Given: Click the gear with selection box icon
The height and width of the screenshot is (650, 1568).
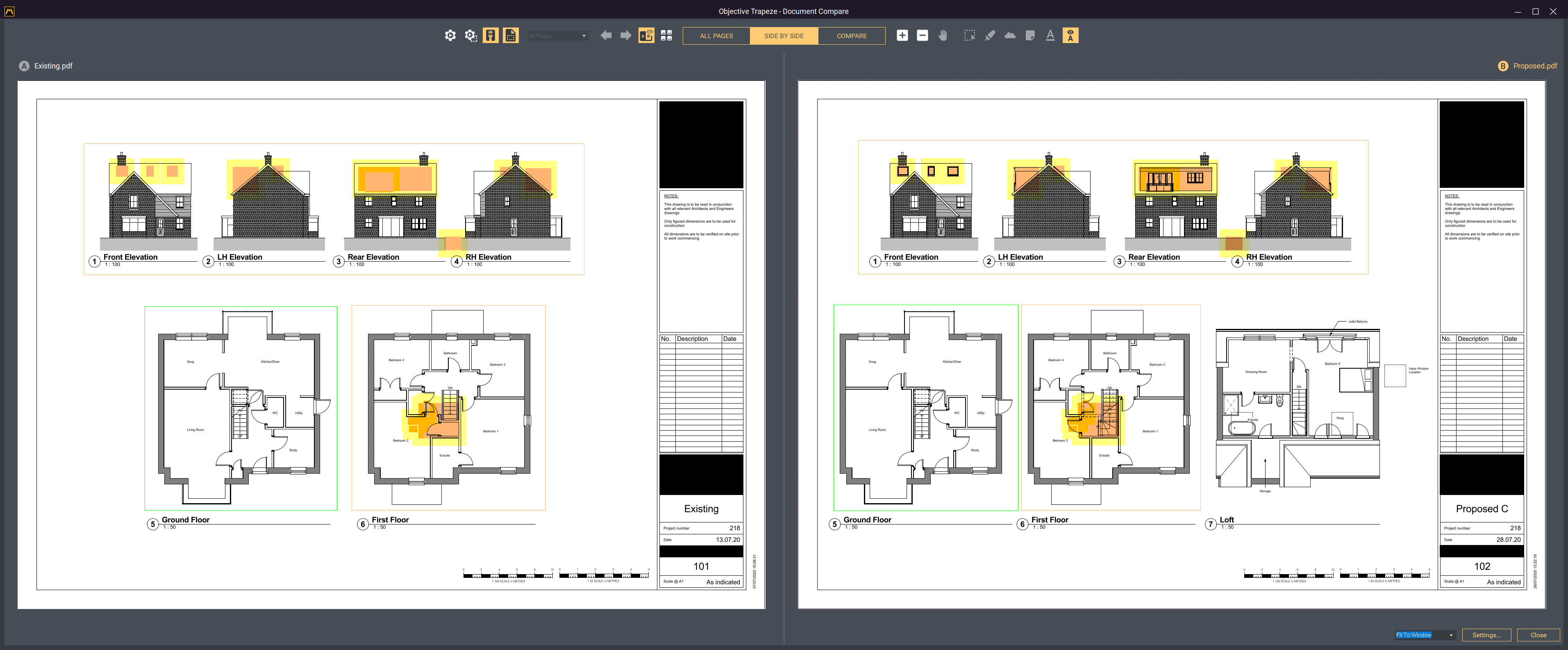Looking at the screenshot, I should (x=470, y=35).
